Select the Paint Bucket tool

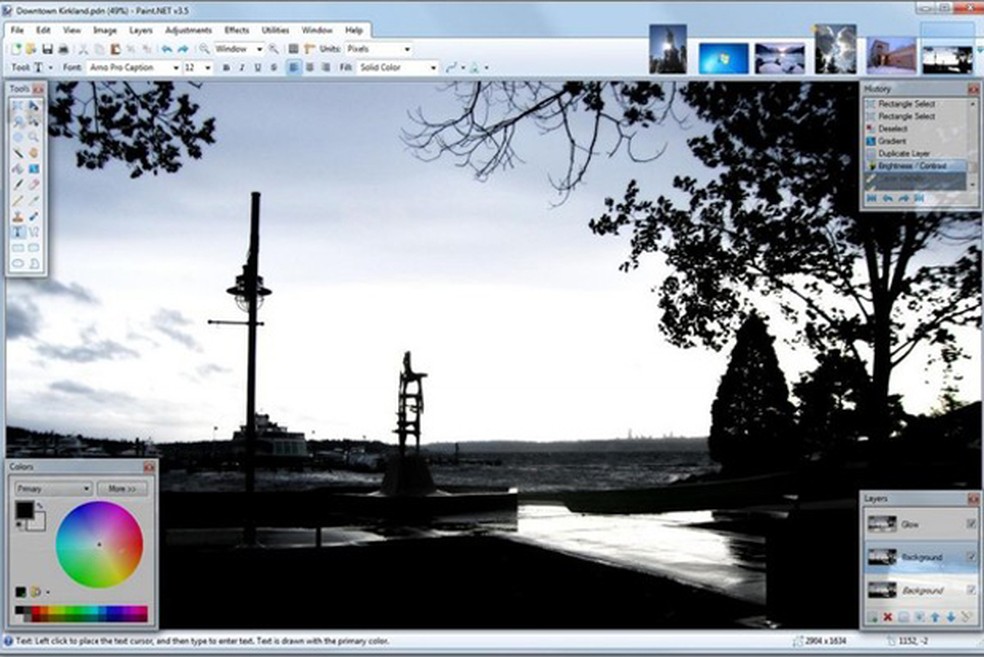(x=18, y=169)
